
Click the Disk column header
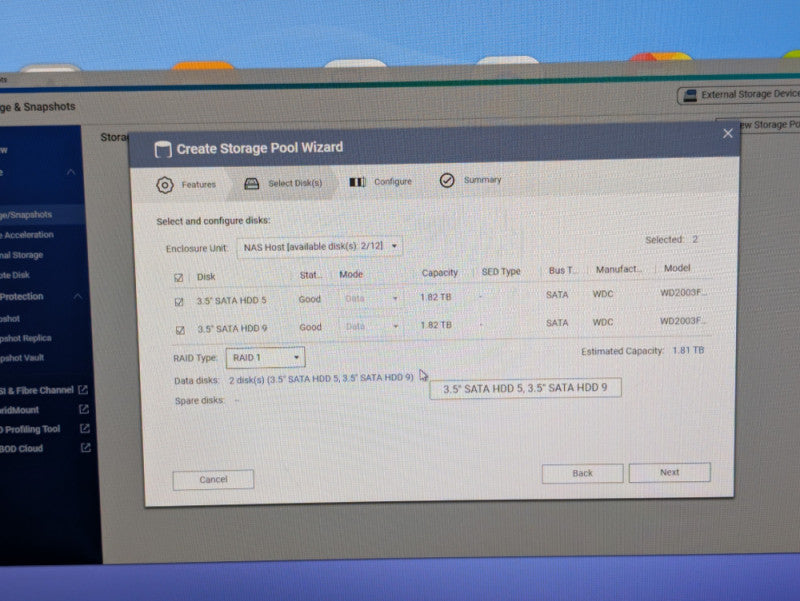pyautogui.click(x=206, y=277)
